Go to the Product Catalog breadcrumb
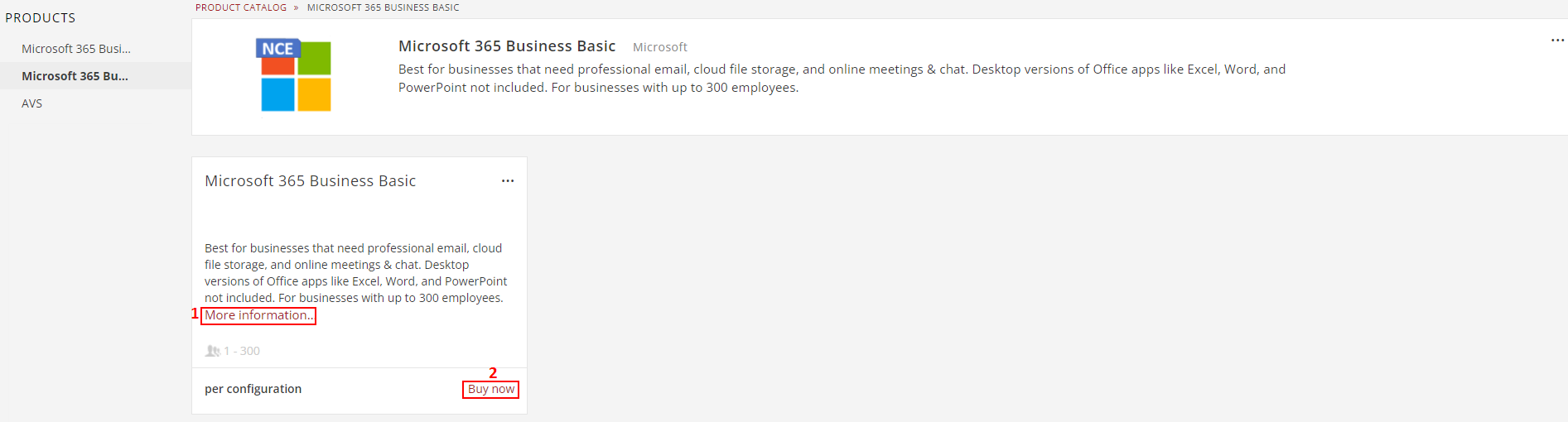1568x422 pixels. [241, 7]
